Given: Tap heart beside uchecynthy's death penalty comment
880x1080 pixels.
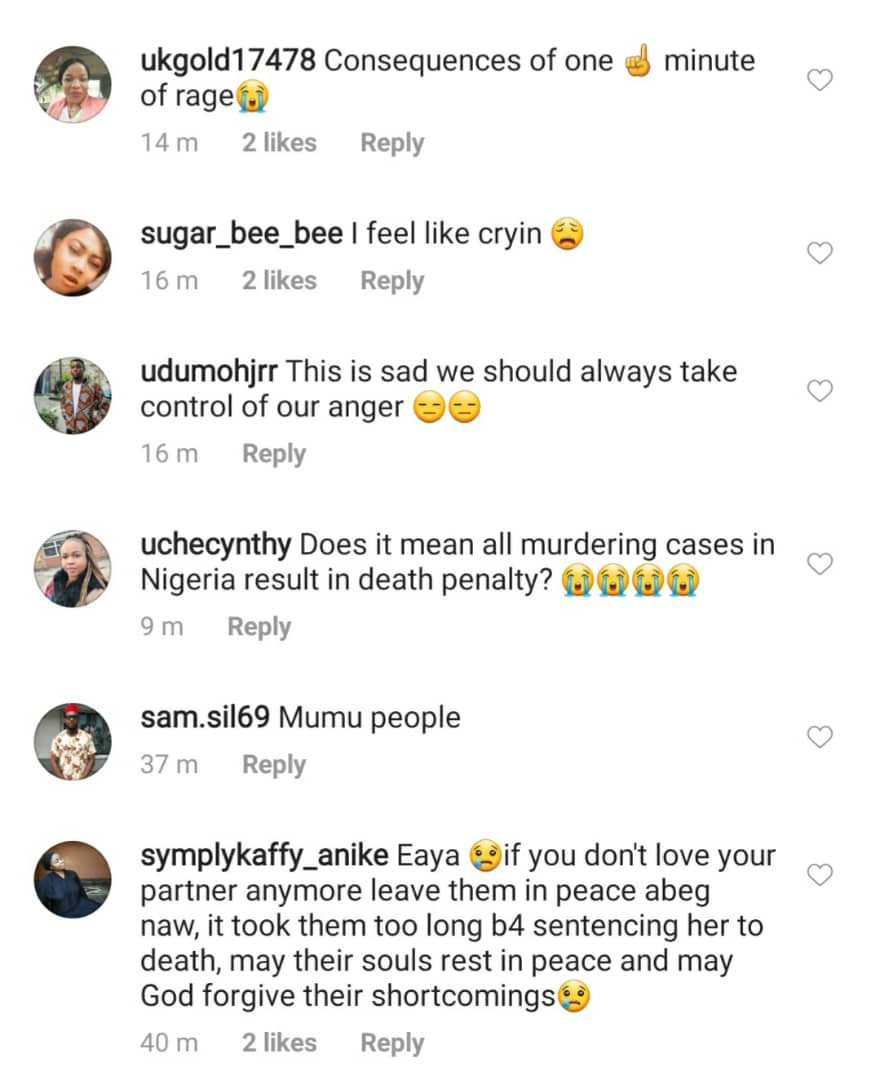Looking at the screenshot, I should pos(819,563).
